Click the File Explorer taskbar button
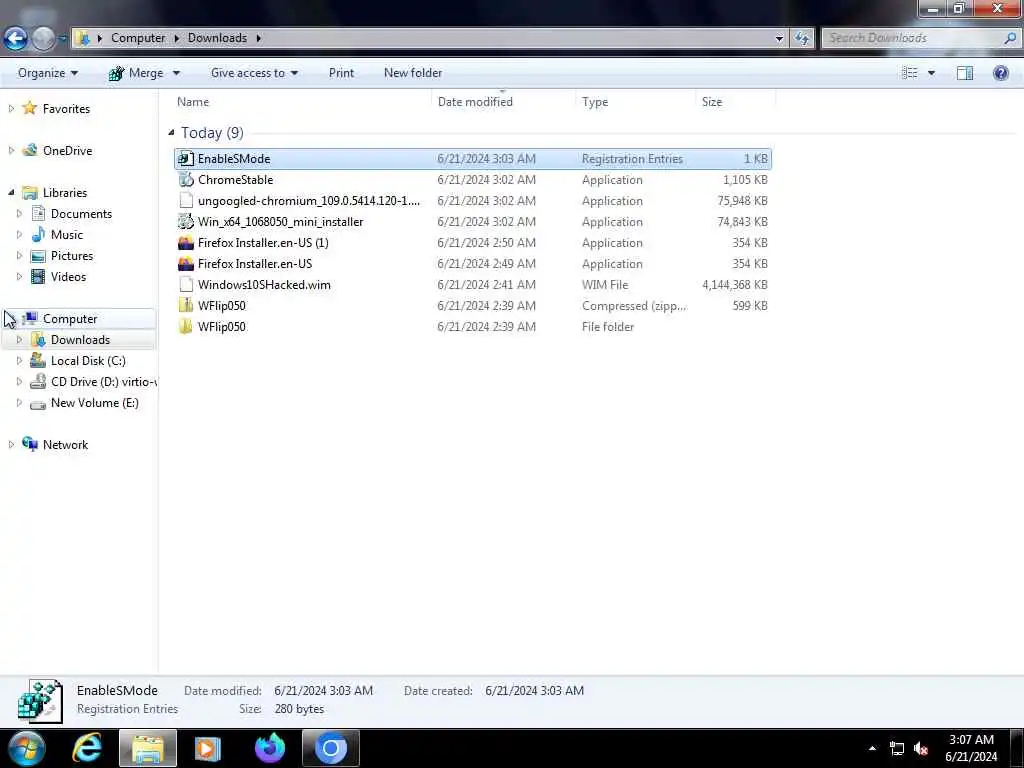 coord(148,748)
